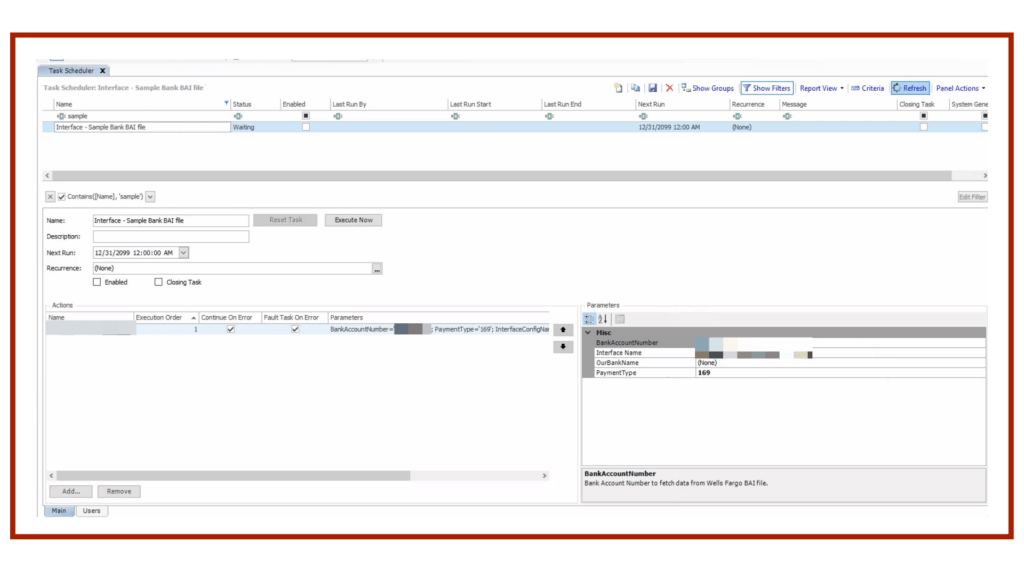Collapse the Misc parameters category
The image size is (1024, 576).
[588, 332]
